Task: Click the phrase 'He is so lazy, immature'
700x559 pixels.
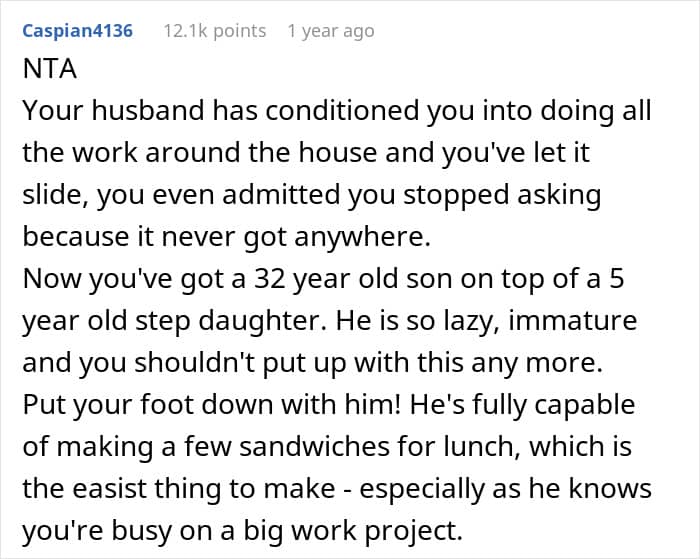Action: tap(486, 321)
